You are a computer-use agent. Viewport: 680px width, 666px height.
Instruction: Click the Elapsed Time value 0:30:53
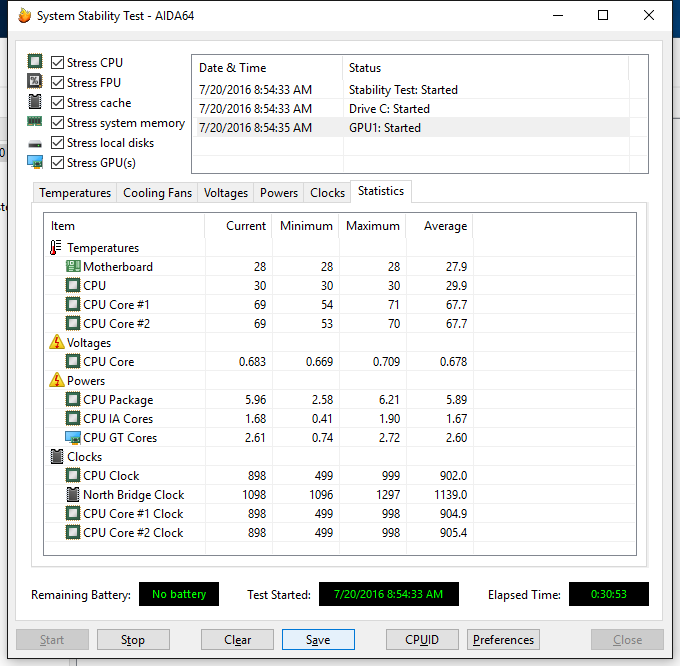tap(608, 594)
